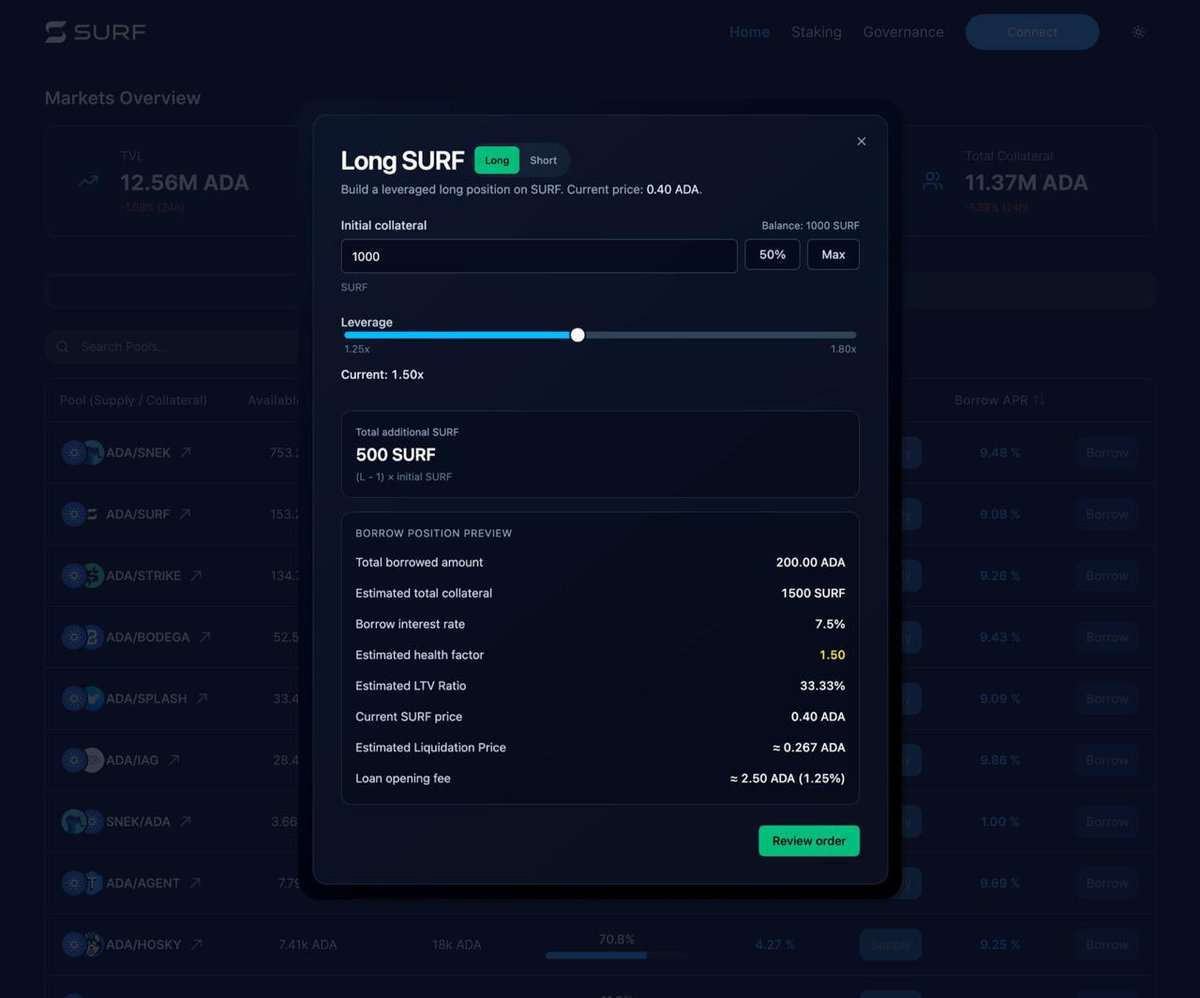Click Borrow button in ADA/STRIKE row

[x=1107, y=576]
